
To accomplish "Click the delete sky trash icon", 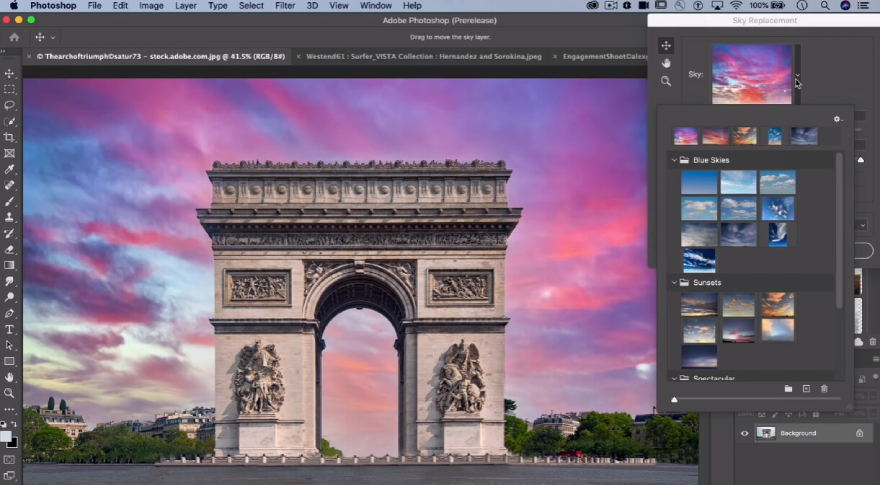I will coord(824,388).
